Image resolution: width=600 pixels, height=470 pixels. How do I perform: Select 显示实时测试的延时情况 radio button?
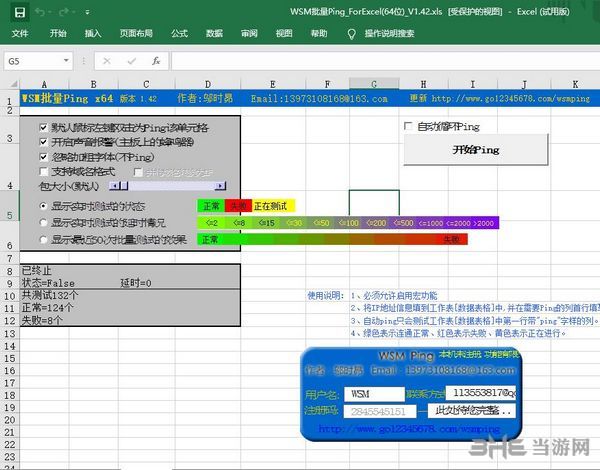click(x=44, y=222)
